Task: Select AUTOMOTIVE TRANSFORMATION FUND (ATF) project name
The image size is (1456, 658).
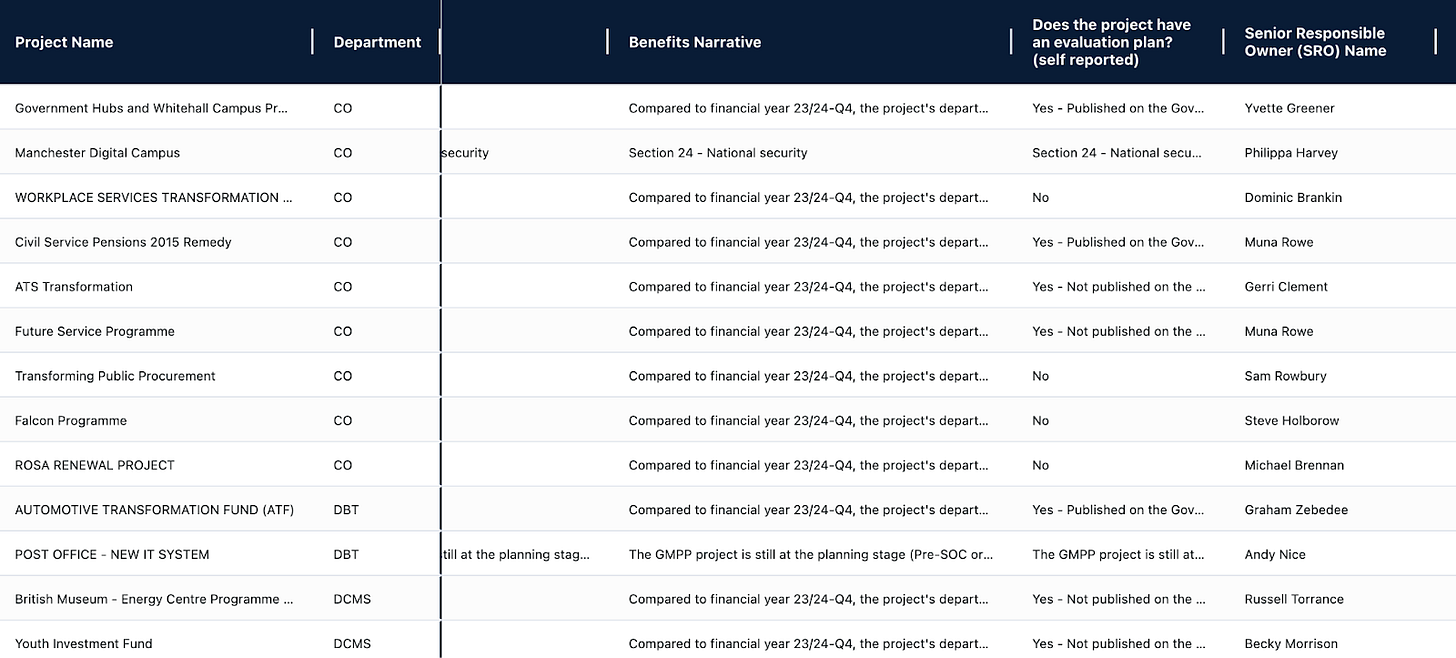Action: pos(155,509)
